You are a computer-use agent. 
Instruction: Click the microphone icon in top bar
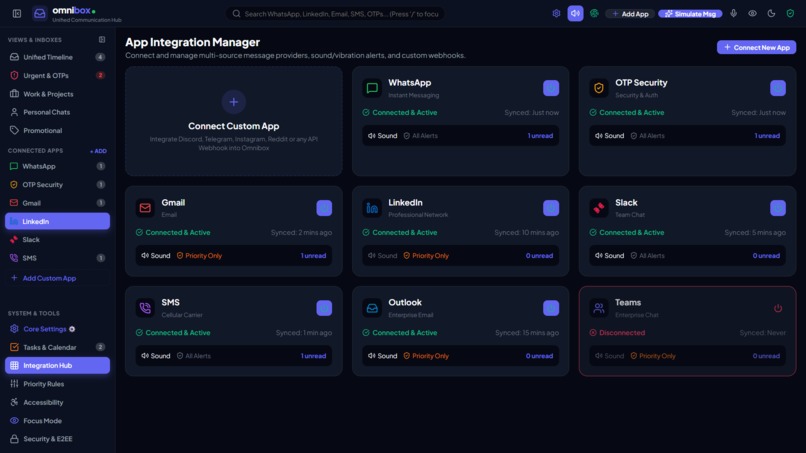point(734,13)
